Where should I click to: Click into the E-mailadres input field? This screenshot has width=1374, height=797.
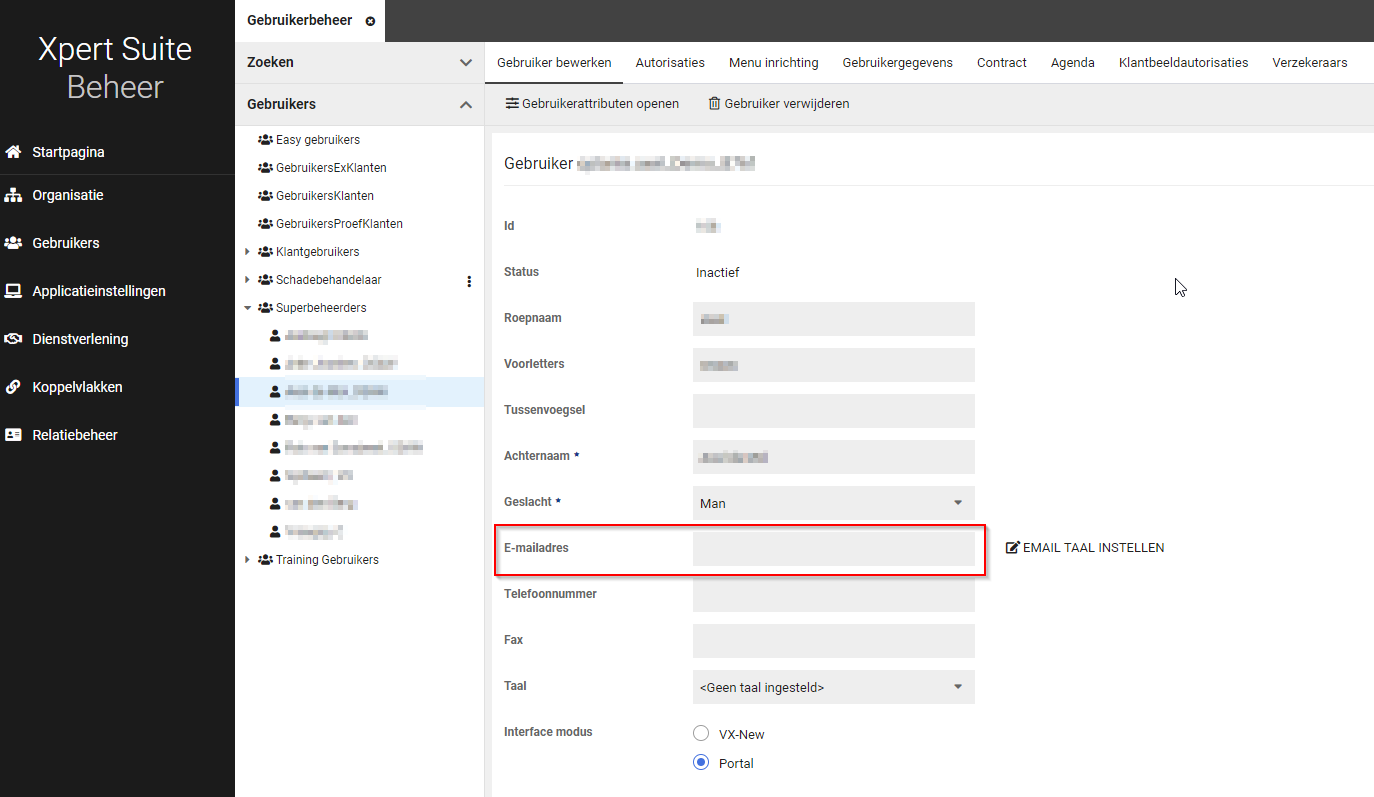click(833, 549)
